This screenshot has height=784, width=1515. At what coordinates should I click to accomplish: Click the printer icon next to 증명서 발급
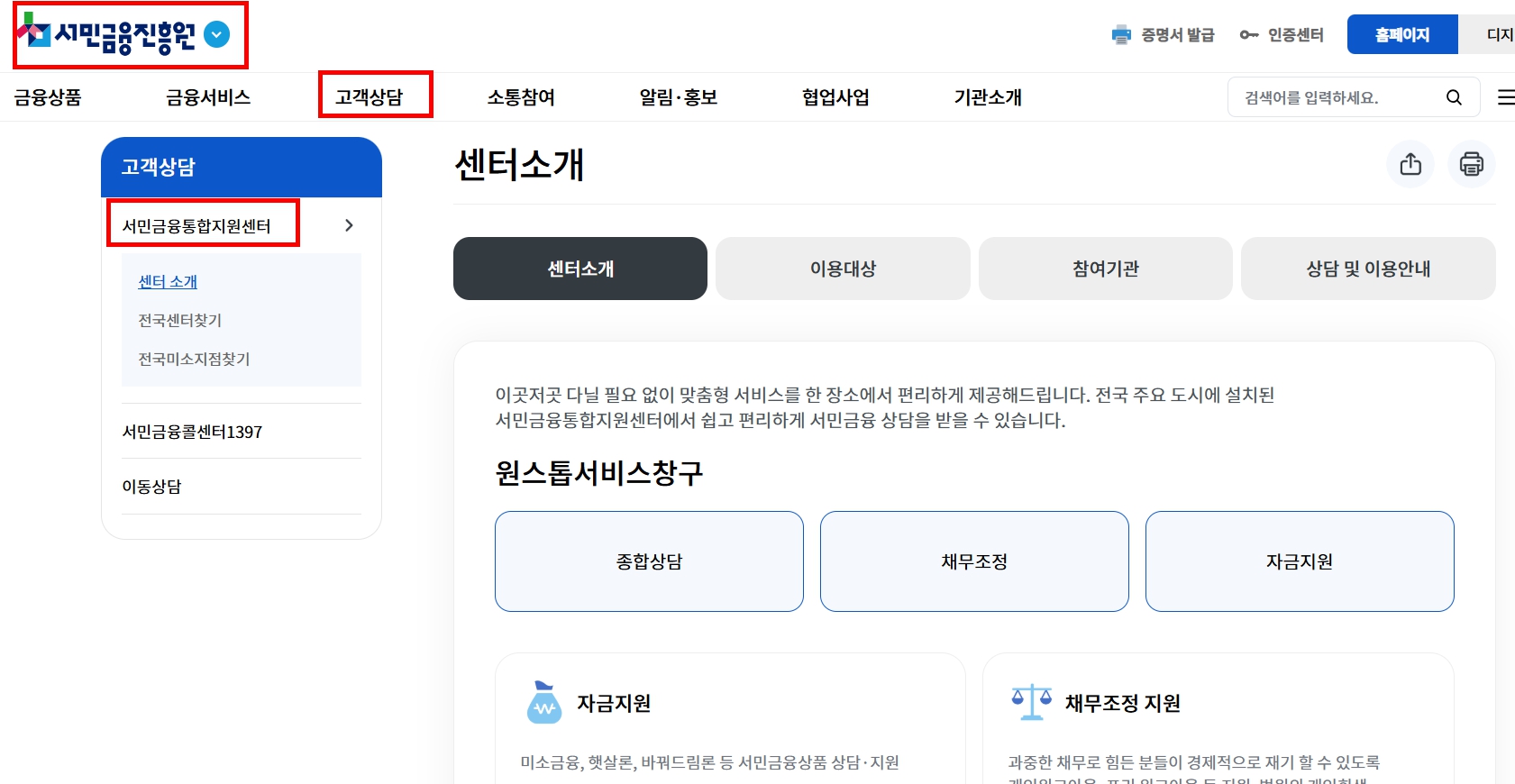click(x=1121, y=35)
